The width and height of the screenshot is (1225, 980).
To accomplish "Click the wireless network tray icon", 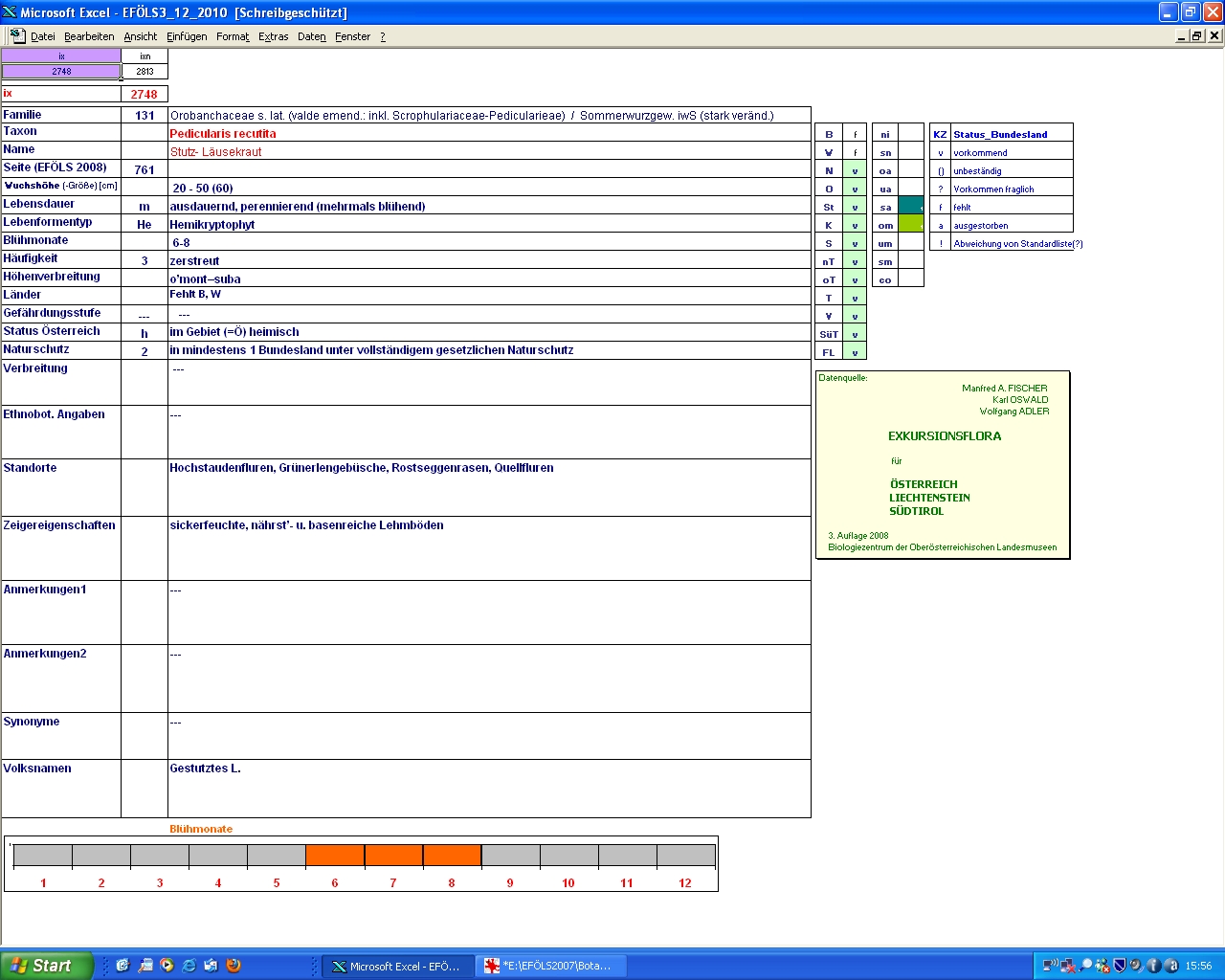I will point(1050,966).
